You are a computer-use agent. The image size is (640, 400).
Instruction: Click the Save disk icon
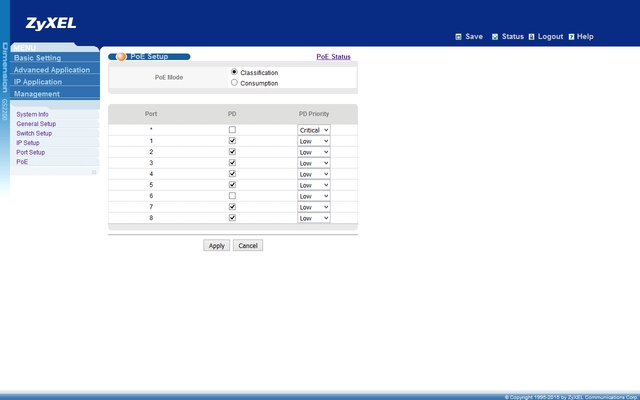pos(458,37)
